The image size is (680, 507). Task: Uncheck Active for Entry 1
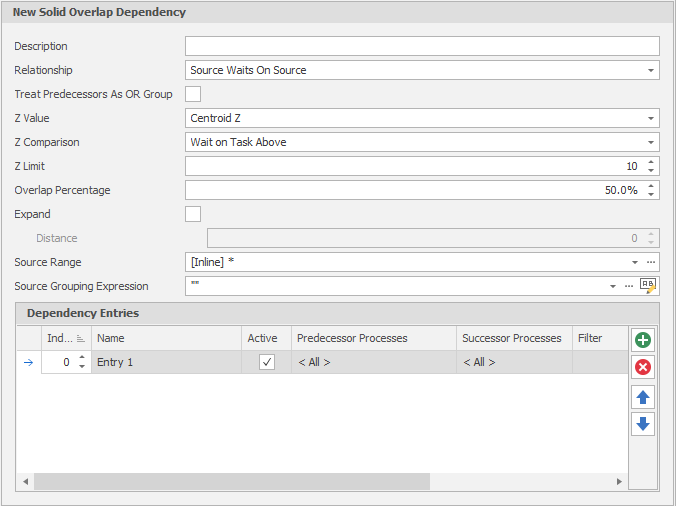click(266, 362)
